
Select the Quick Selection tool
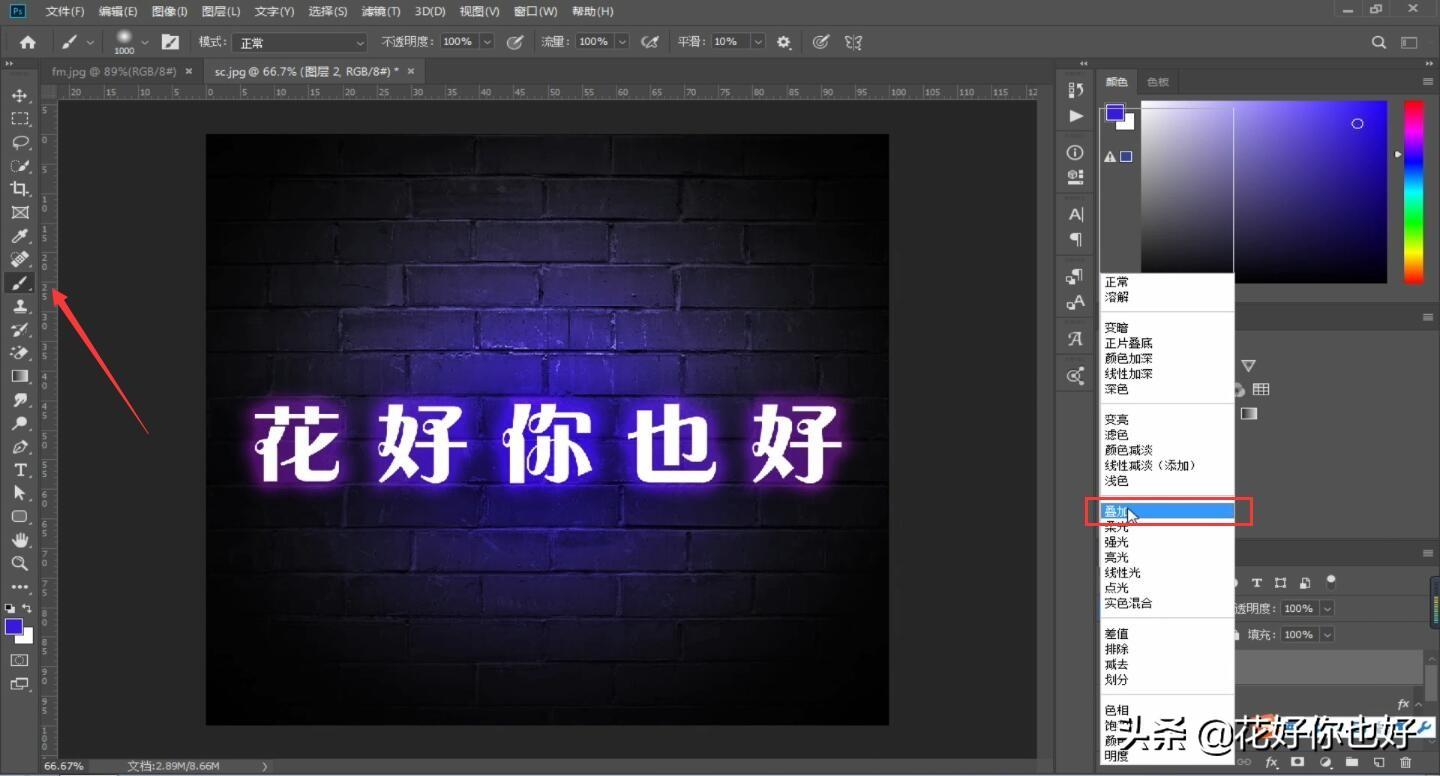[x=19, y=165]
